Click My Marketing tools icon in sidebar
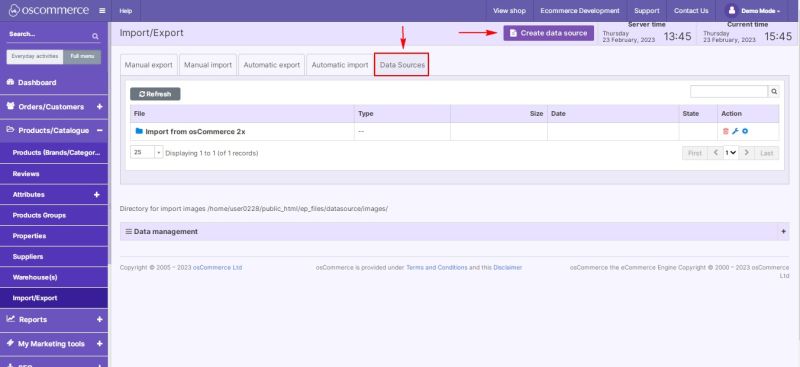Image resolution: width=800 pixels, height=367 pixels. click(10, 344)
